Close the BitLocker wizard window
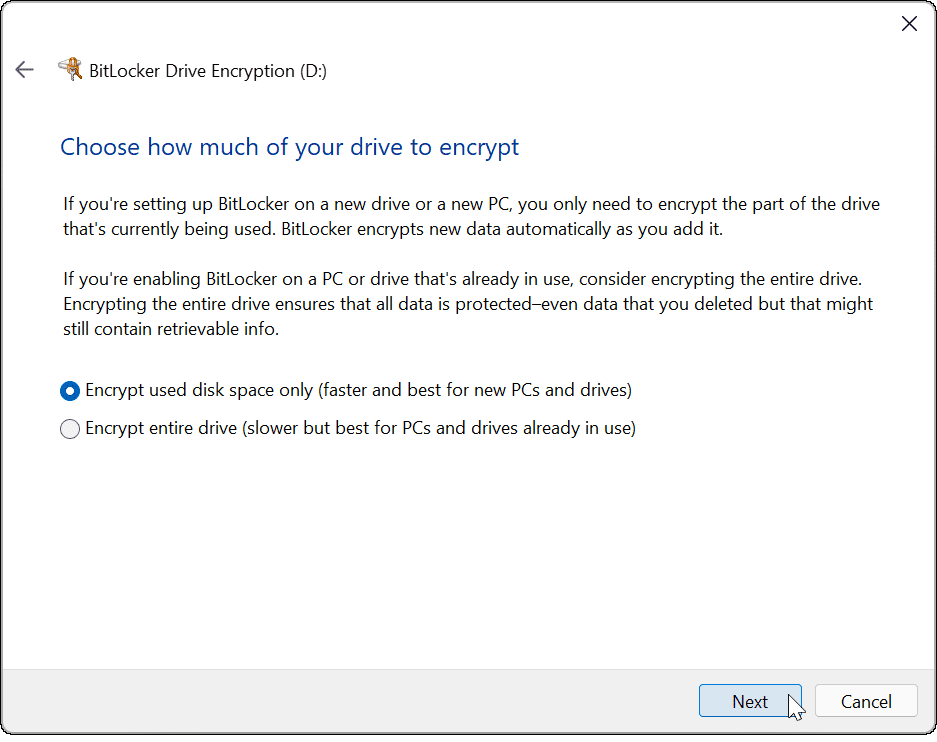This screenshot has width=937, height=742. (x=909, y=23)
